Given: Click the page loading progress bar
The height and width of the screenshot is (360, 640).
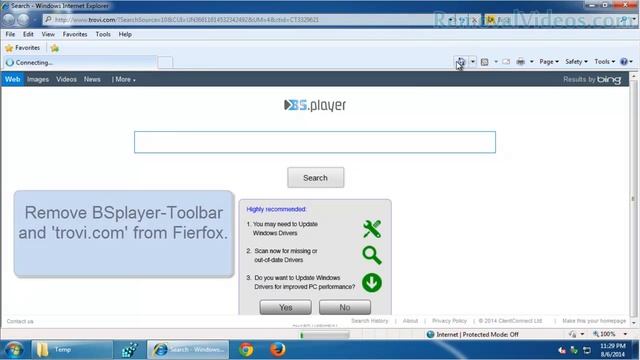Looking at the screenshot, I should point(325,335).
